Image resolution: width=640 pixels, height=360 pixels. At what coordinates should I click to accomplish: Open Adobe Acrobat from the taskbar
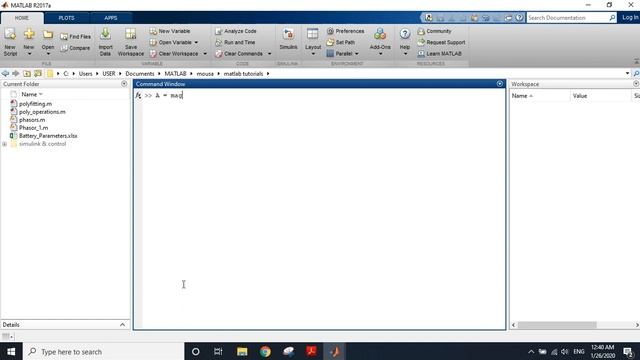click(312, 351)
